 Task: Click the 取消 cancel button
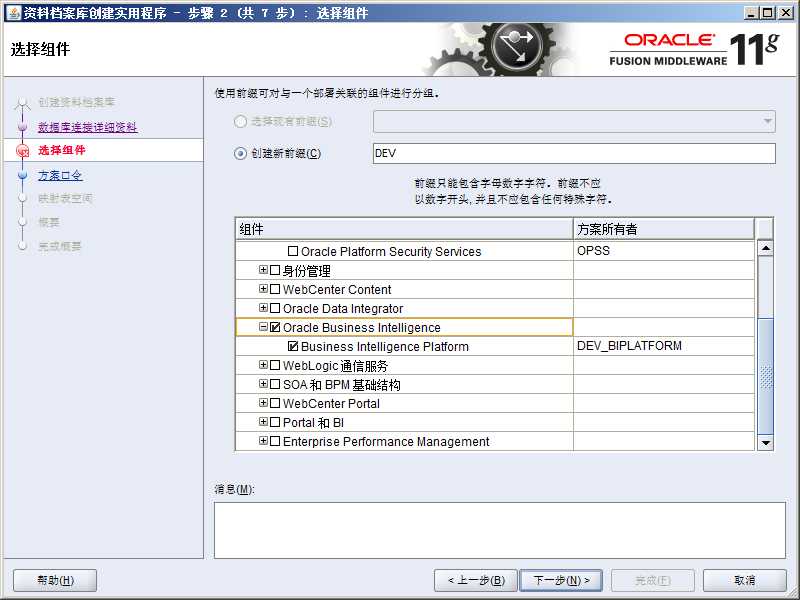coord(744,580)
